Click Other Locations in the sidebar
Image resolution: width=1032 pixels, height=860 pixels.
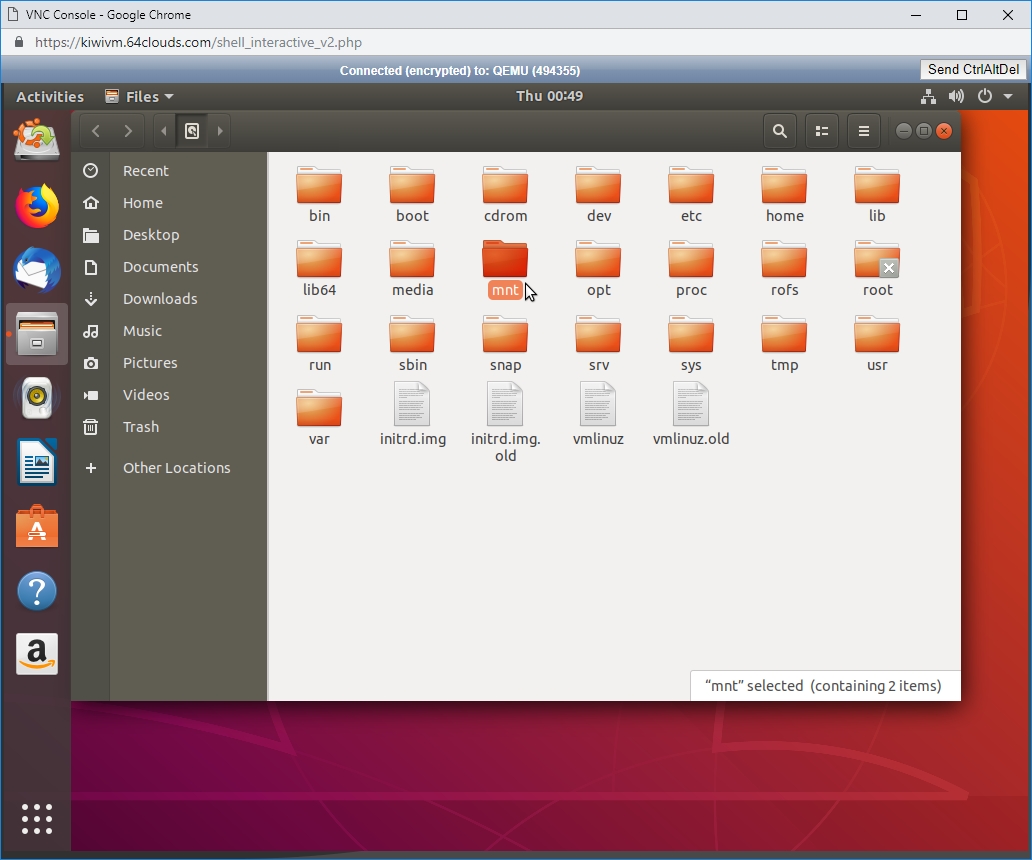pos(176,468)
